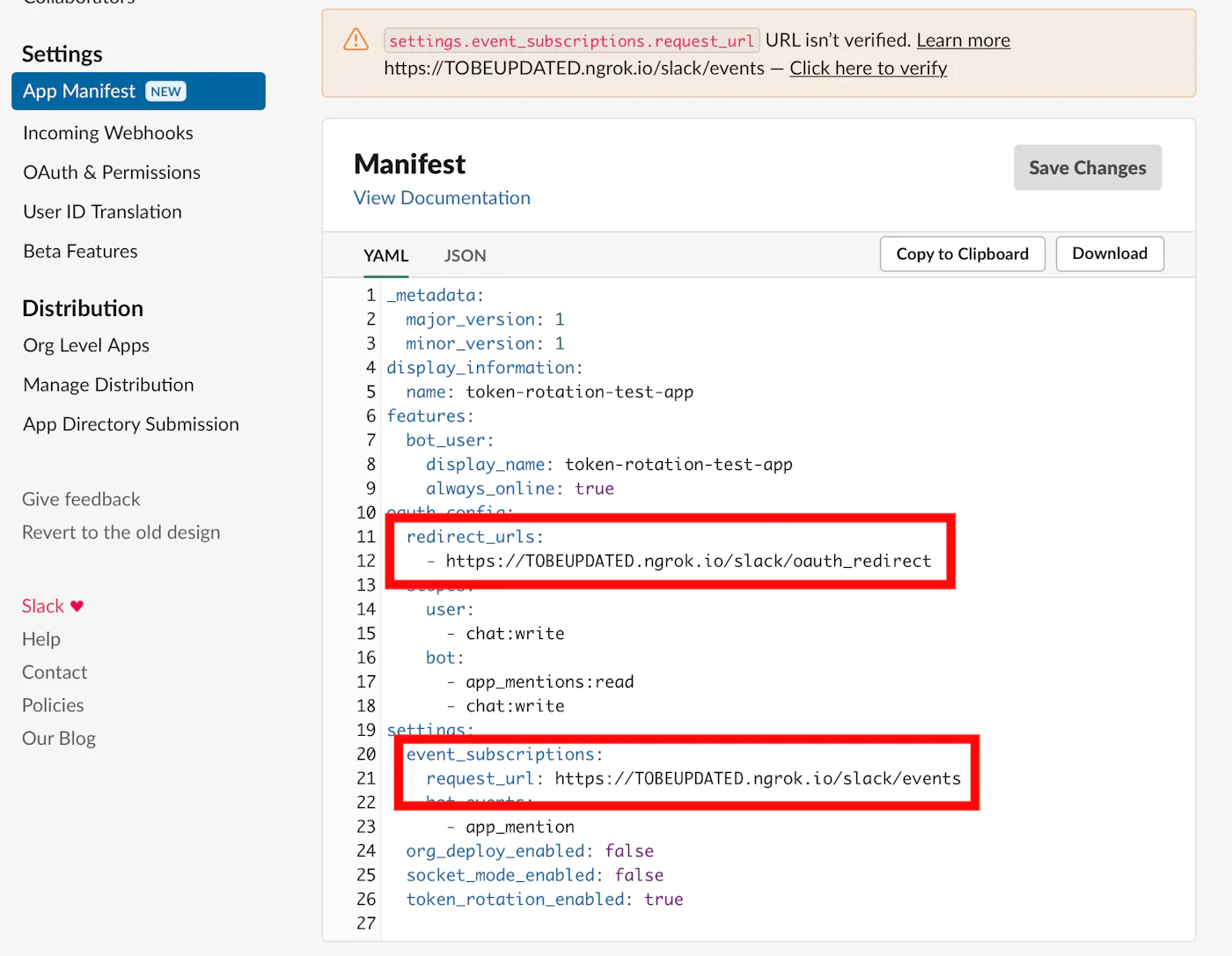
Task: Click display_name: token-rotation-test-app line
Action: click(x=609, y=465)
